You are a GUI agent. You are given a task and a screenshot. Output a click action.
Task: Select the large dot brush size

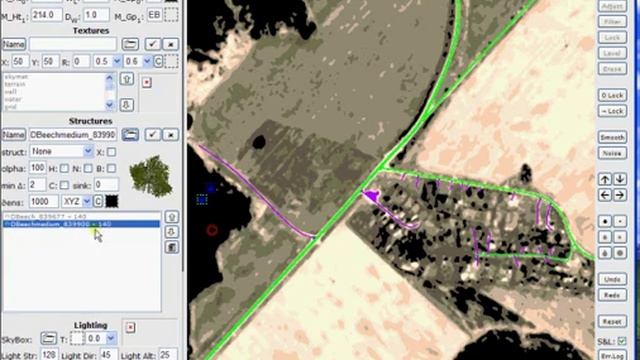click(x=605, y=221)
